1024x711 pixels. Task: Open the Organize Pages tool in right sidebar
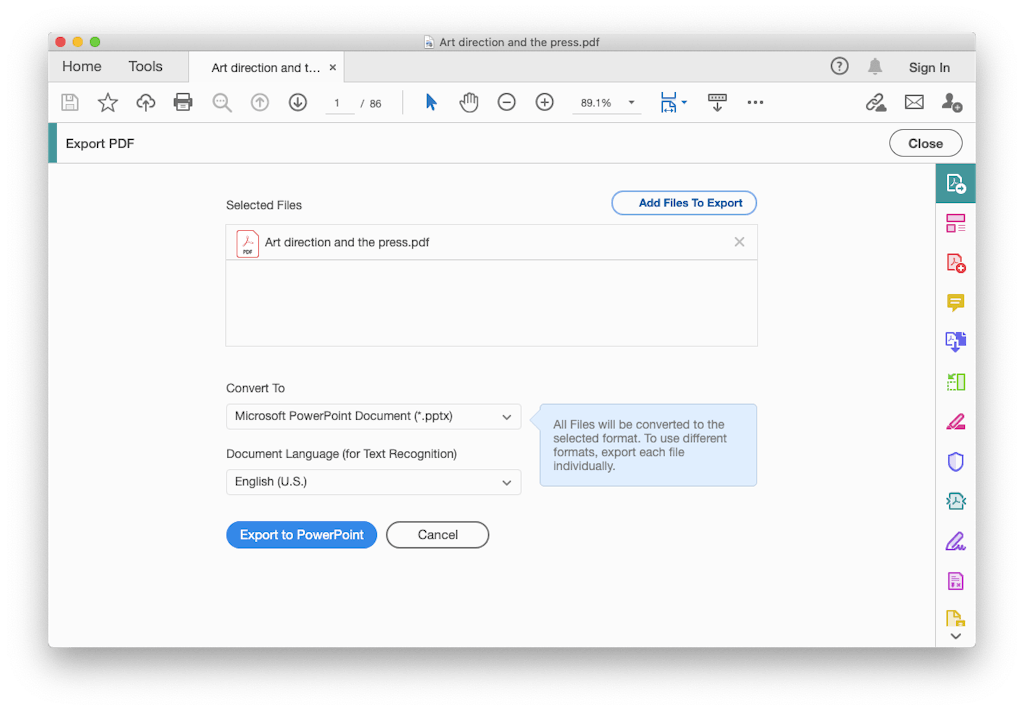955,222
